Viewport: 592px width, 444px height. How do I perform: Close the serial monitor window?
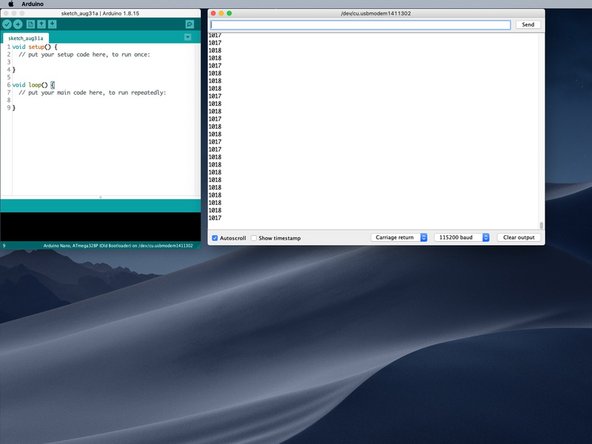pyautogui.click(x=213, y=13)
